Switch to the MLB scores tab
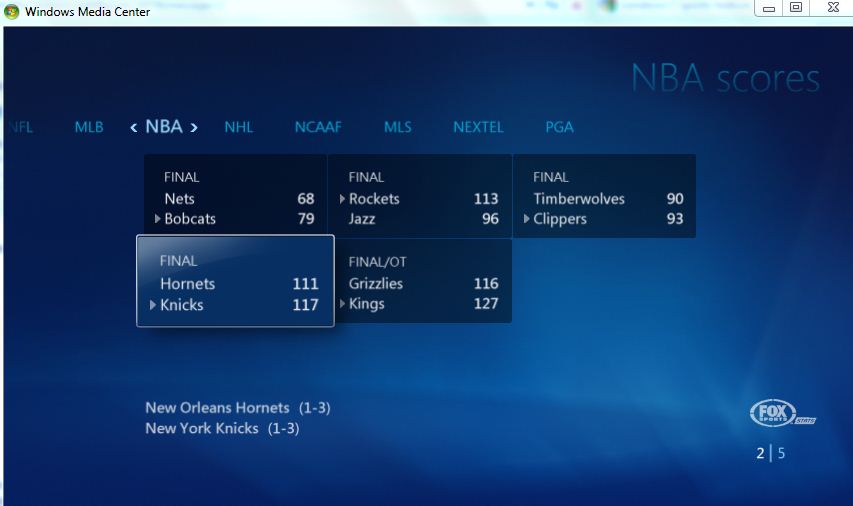Image resolution: width=853 pixels, height=506 pixels. tap(89, 127)
